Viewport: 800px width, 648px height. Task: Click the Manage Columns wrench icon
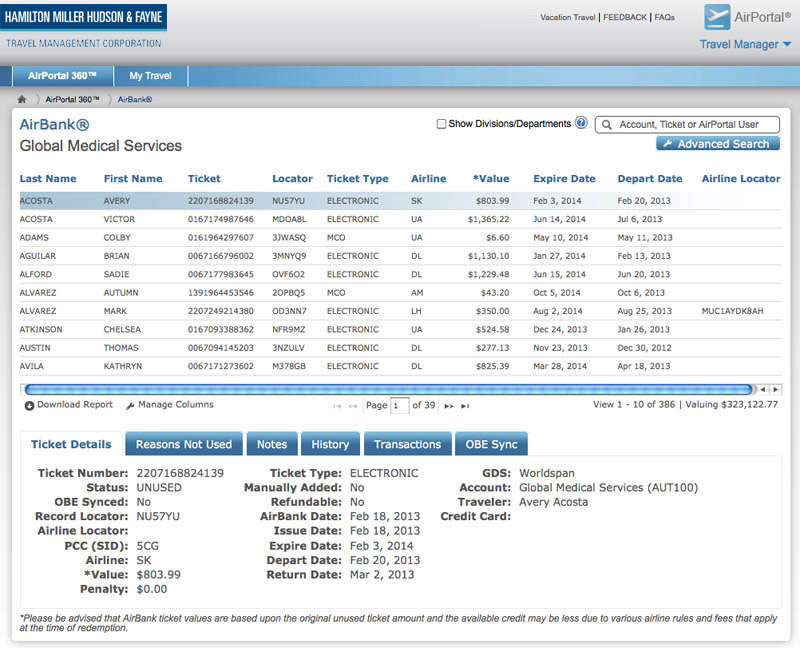pos(130,406)
